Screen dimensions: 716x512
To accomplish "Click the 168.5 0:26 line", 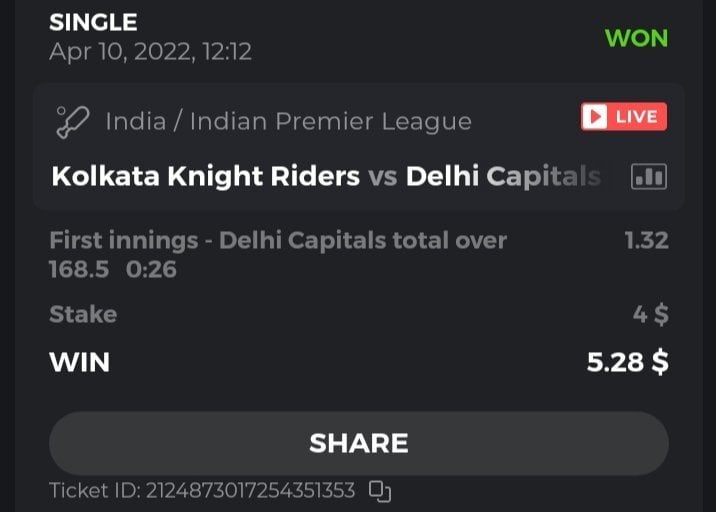I will tap(112, 269).
